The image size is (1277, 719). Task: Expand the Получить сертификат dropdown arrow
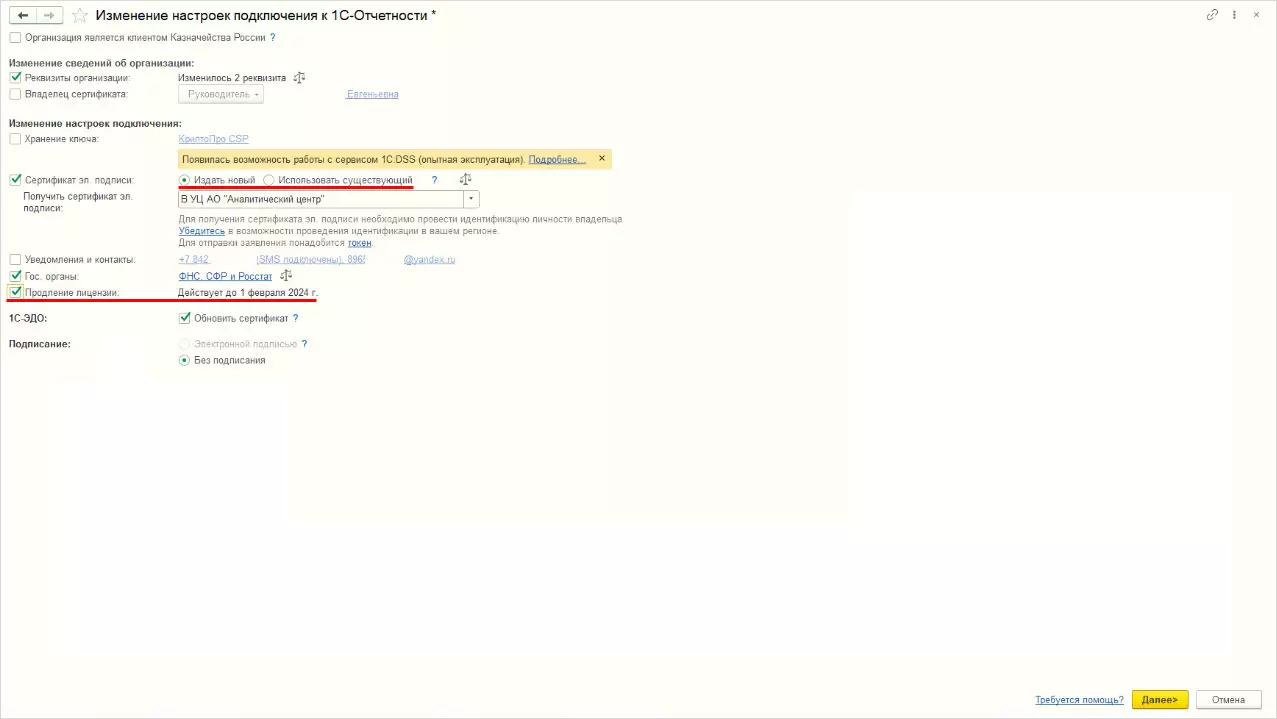pos(471,199)
